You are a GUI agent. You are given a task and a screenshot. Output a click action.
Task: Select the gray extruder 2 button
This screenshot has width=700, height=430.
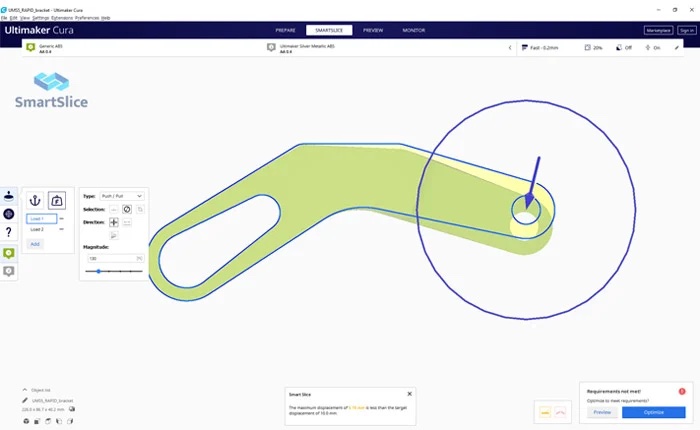pyautogui.click(x=8, y=271)
